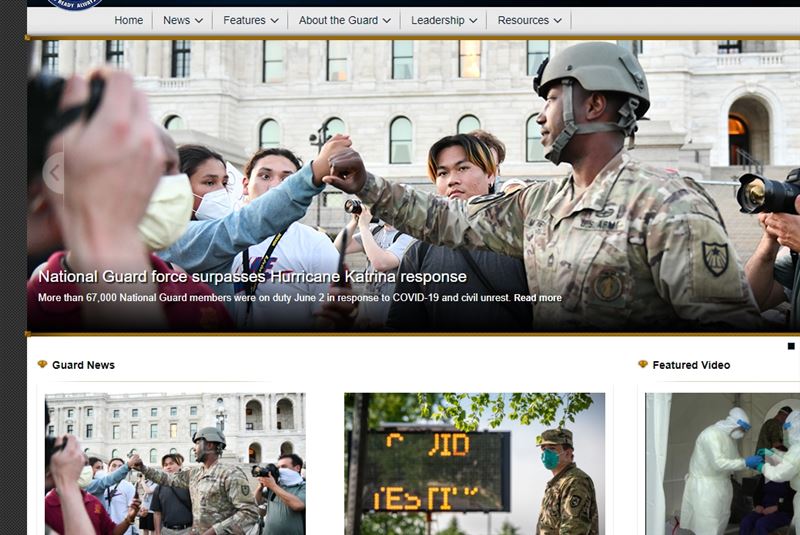Open Hurricane Katrina response headline
The width and height of the screenshot is (800, 535).
coord(252,276)
